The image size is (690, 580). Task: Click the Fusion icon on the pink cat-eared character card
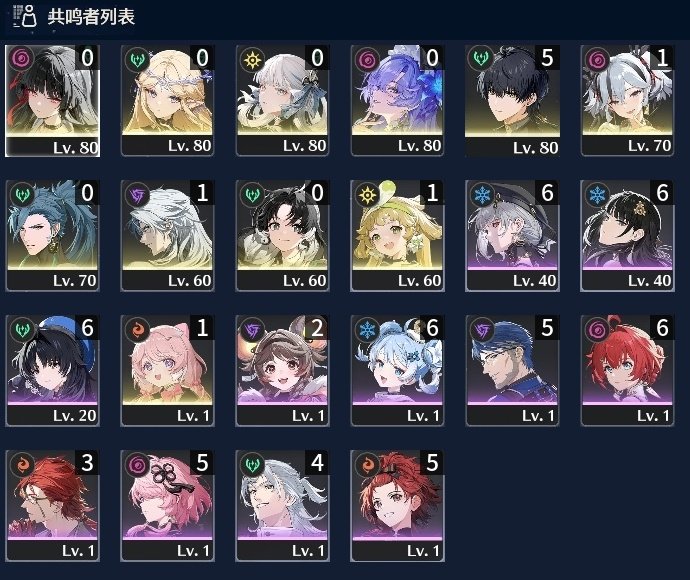[x=137, y=330]
